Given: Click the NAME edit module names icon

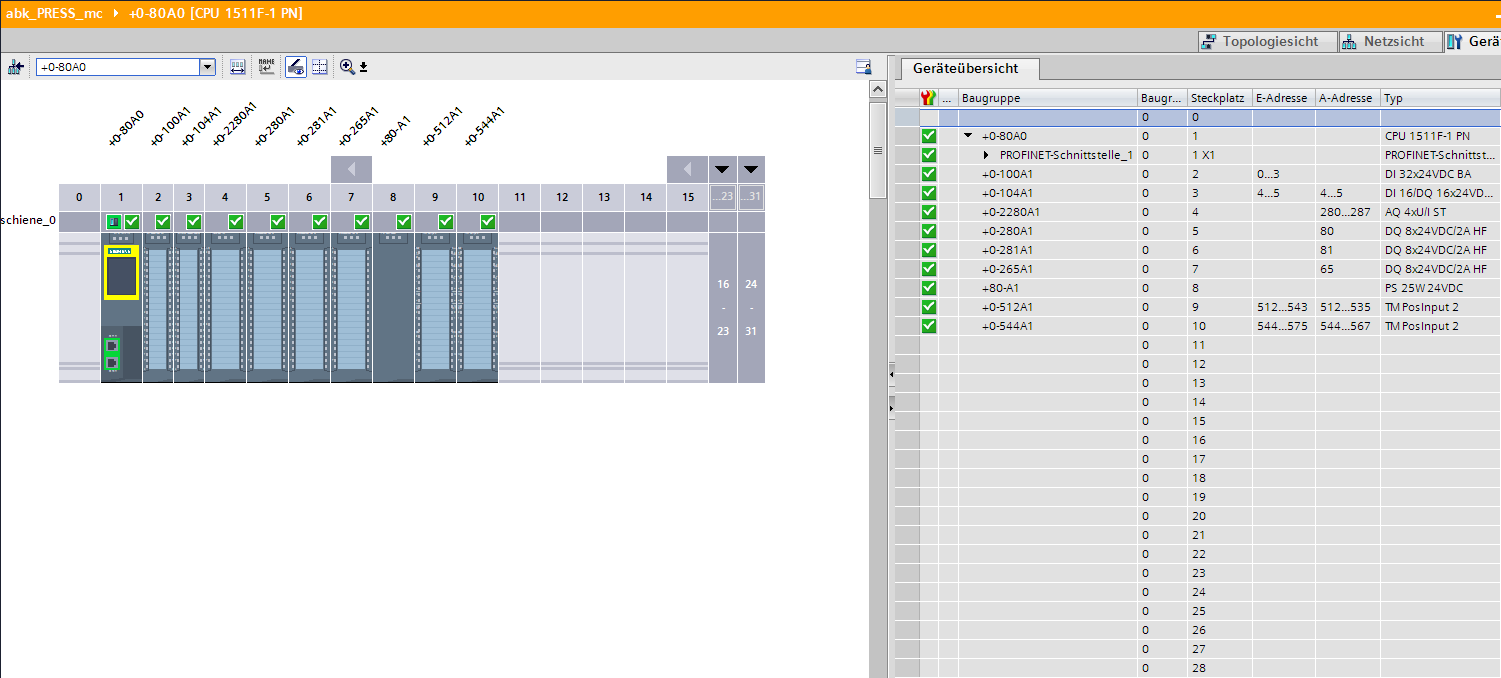Looking at the screenshot, I should [266, 67].
